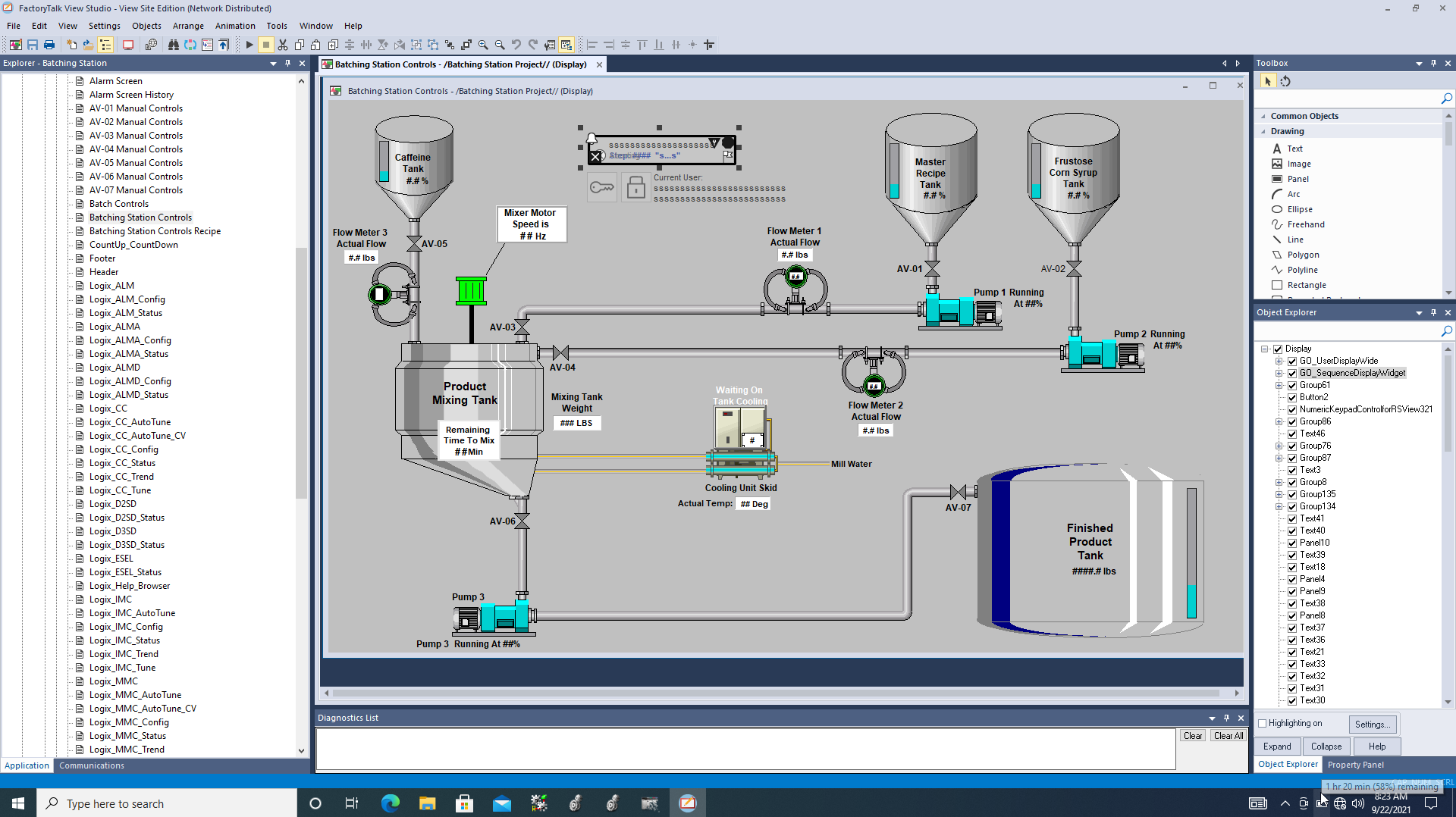Click the Windows Start button
This screenshot has height=817, width=1456.
18,803
